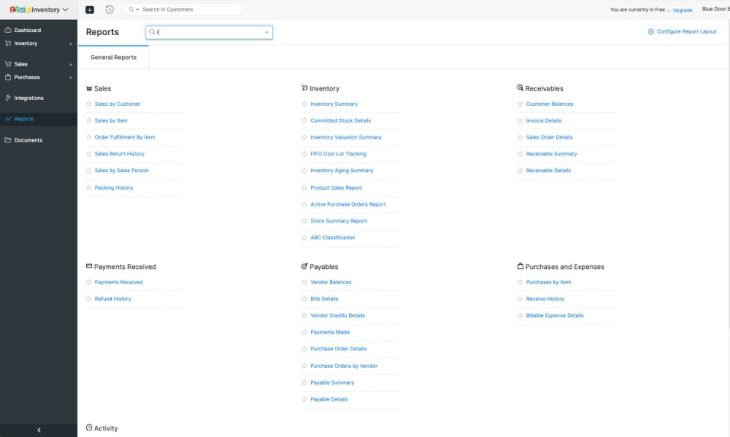
Task: Open the recent history clock icon
Action: pos(109,9)
